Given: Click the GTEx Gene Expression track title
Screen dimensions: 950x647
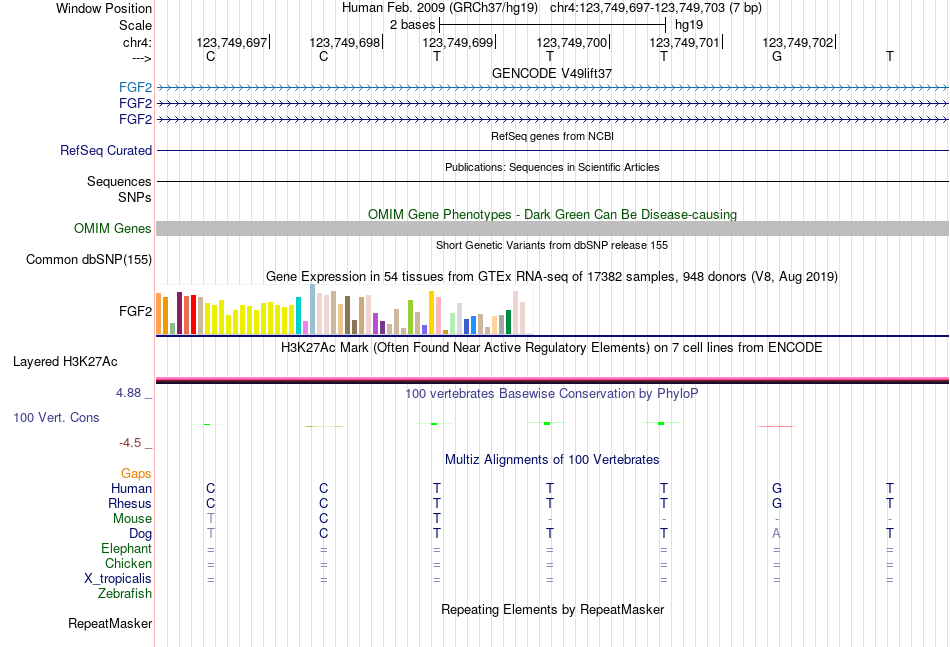Looking at the screenshot, I should (552, 277).
